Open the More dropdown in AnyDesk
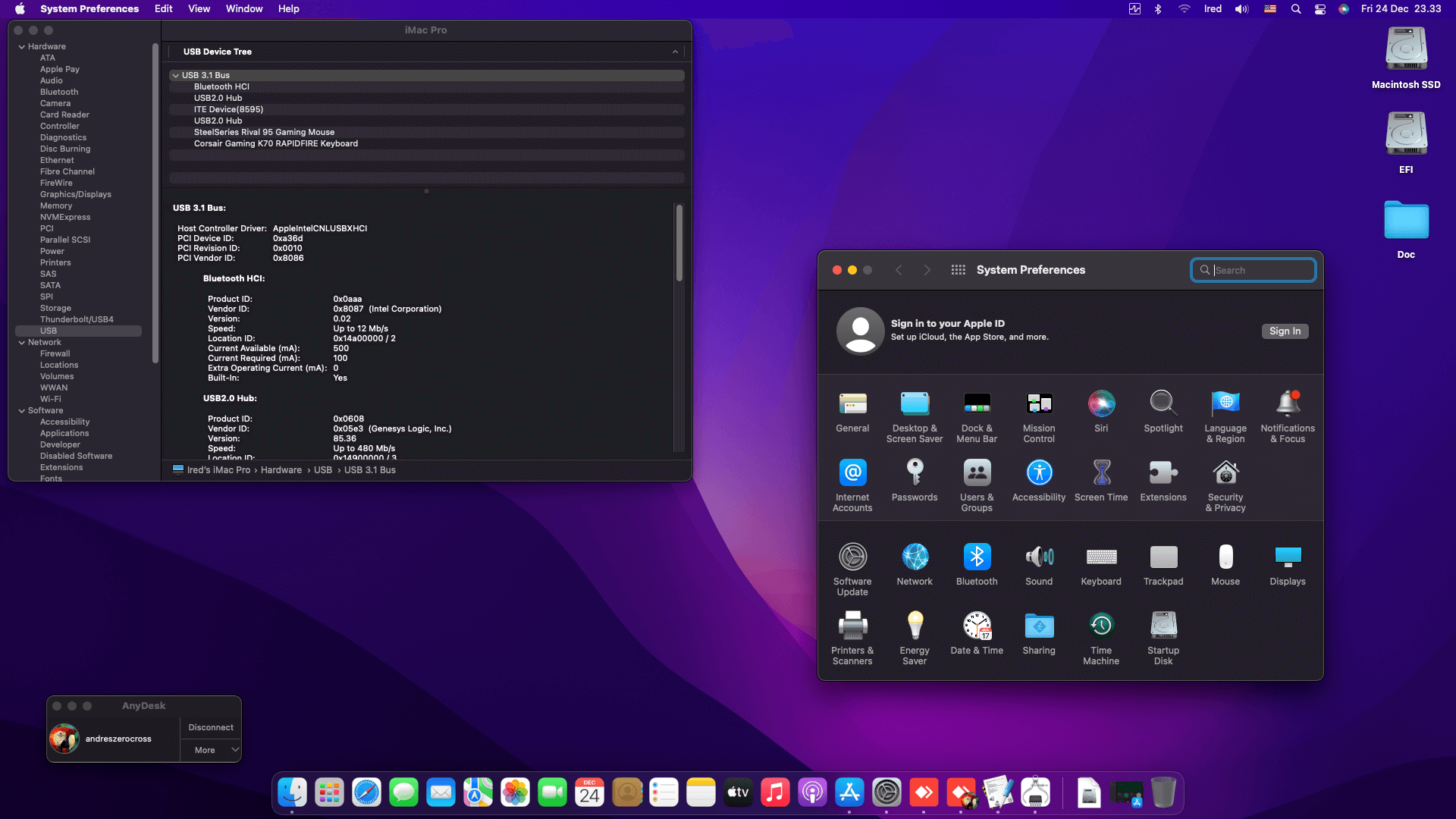 pyautogui.click(x=211, y=750)
